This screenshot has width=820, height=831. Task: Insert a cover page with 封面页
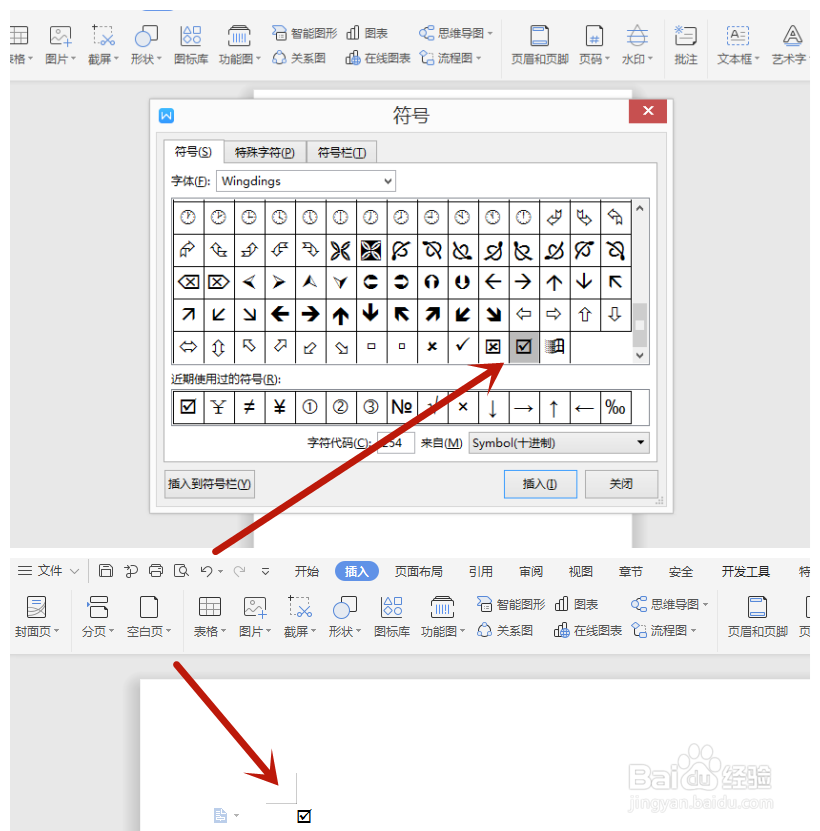pyautogui.click(x=37, y=616)
